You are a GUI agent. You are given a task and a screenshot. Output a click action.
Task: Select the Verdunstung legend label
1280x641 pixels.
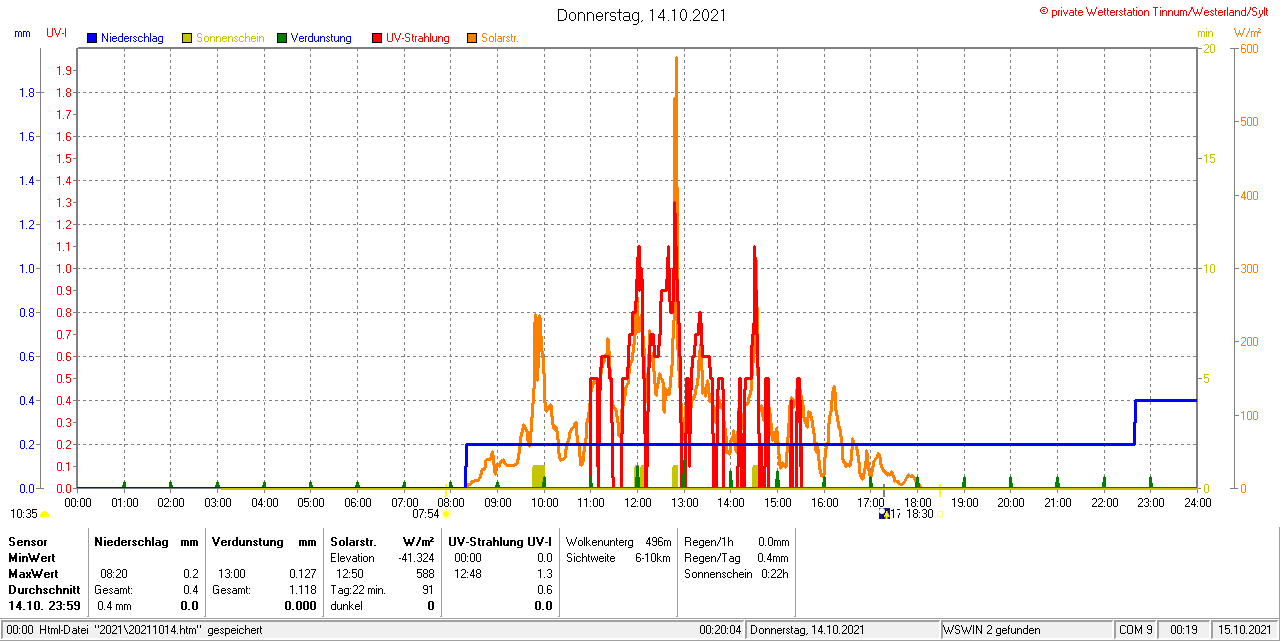coord(321,38)
